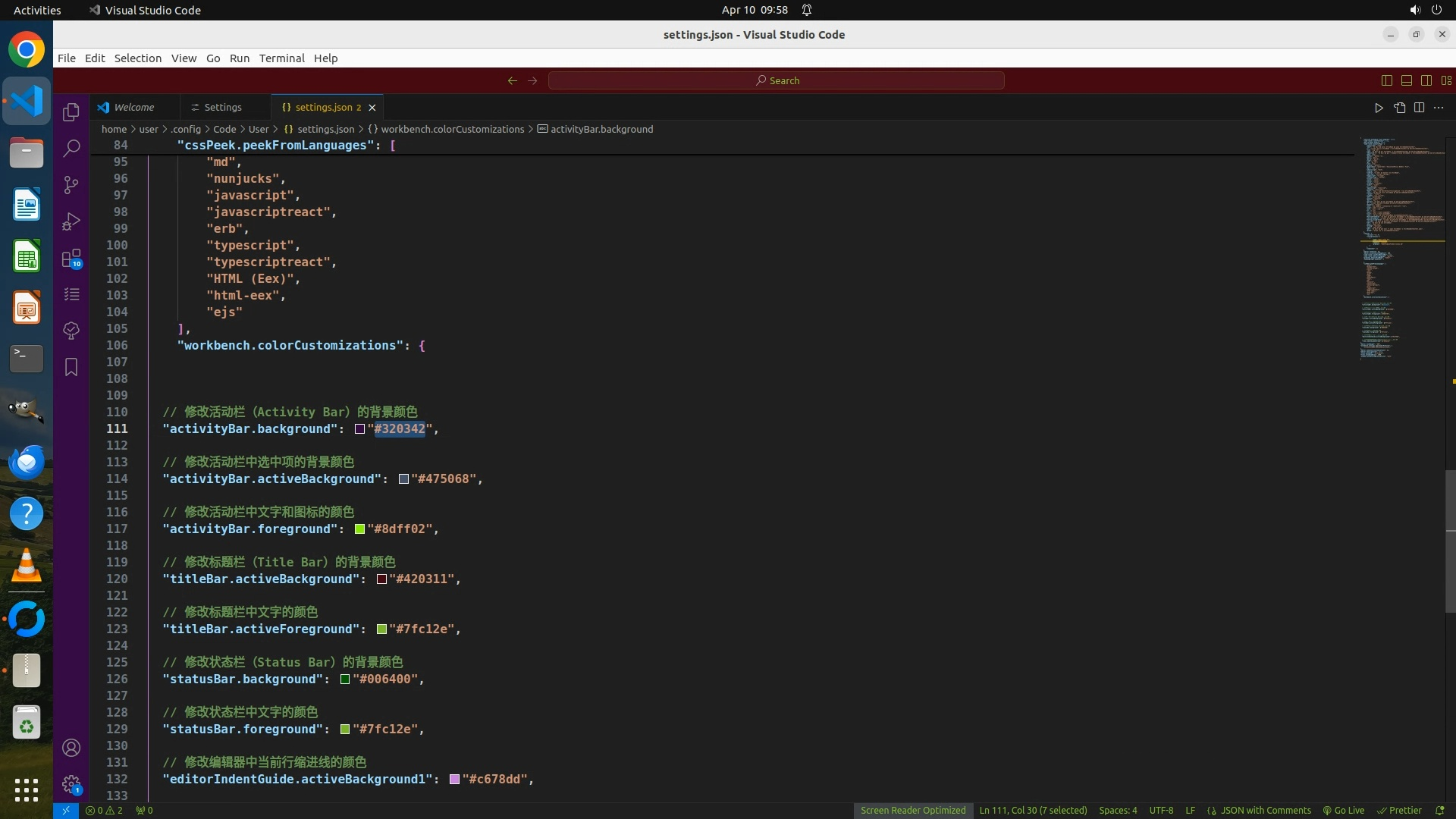Click the Search command center field
Viewport: 1456px width, 819px height.
[777, 80]
